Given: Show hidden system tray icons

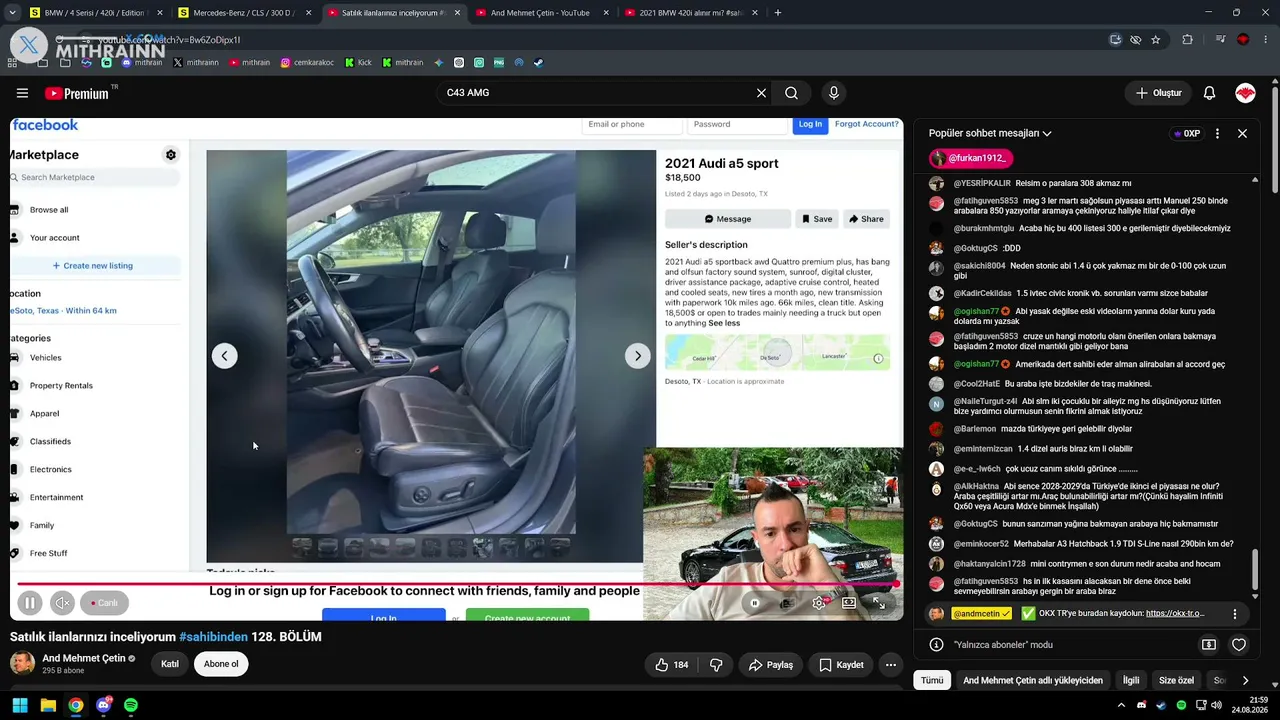Looking at the screenshot, I should 1121,706.
